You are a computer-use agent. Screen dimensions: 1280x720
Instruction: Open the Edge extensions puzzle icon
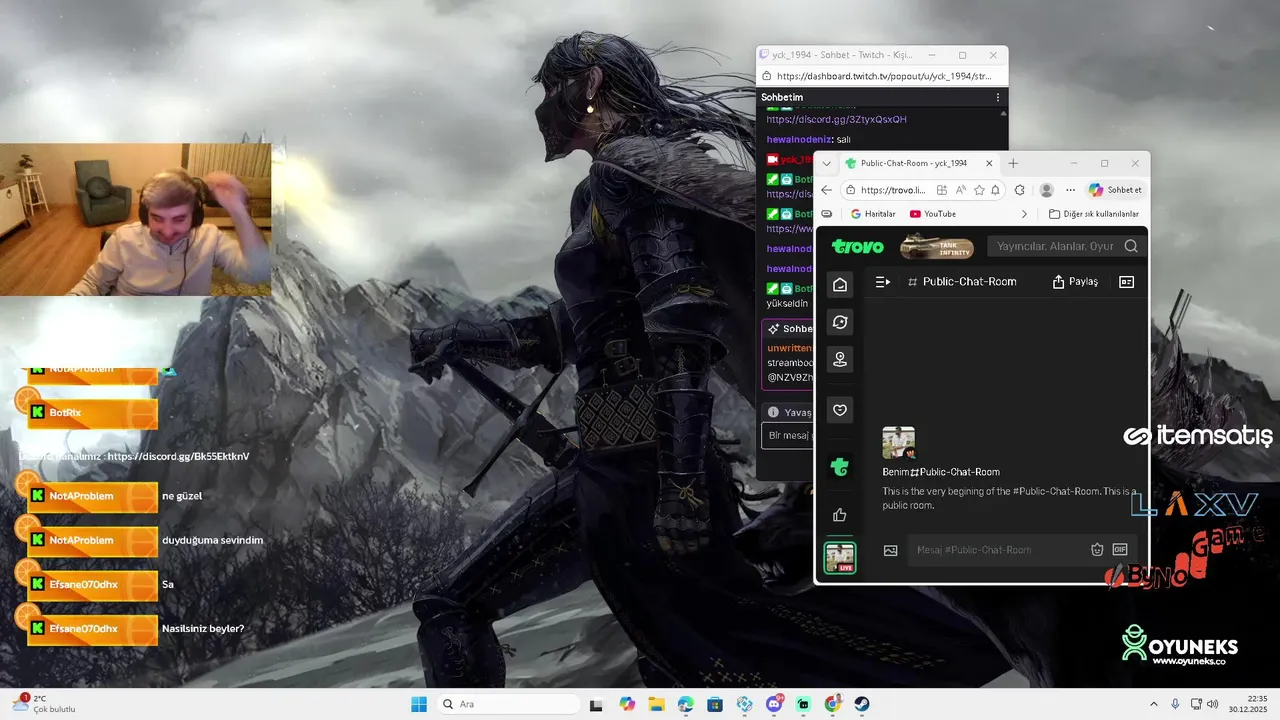pos(1019,190)
